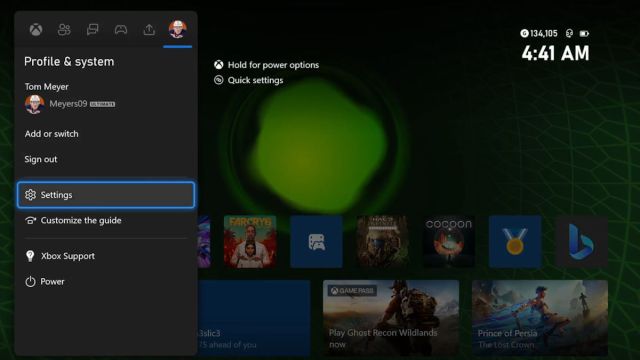Select the Profile & system avatar tab
Viewport: 640px width, 360px height.
click(x=178, y=30)
